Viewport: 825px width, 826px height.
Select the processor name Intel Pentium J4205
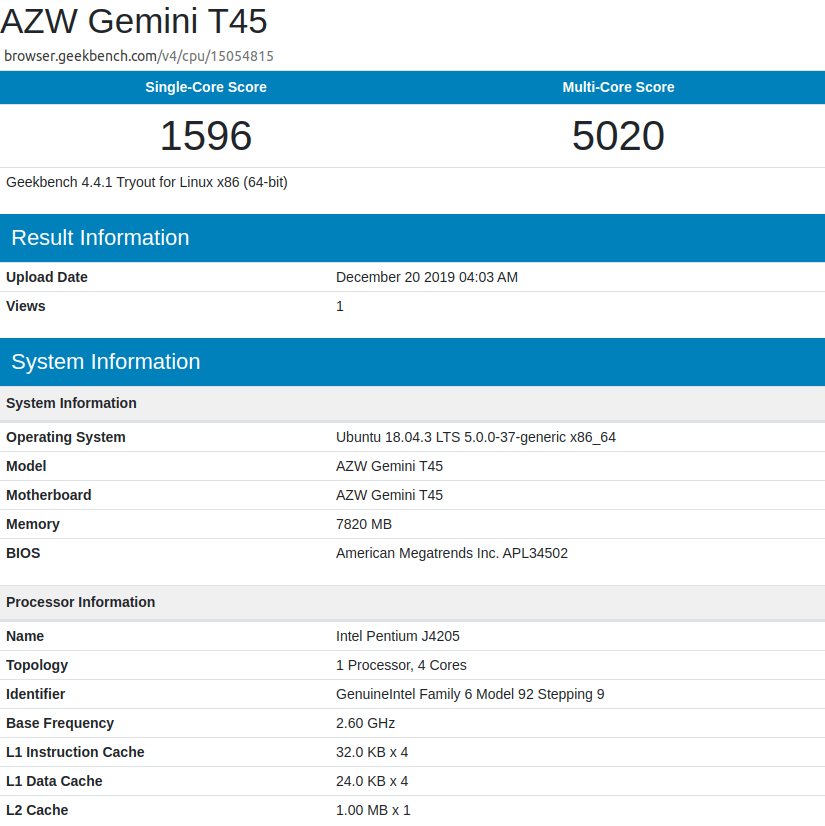(x=398, y=636)
